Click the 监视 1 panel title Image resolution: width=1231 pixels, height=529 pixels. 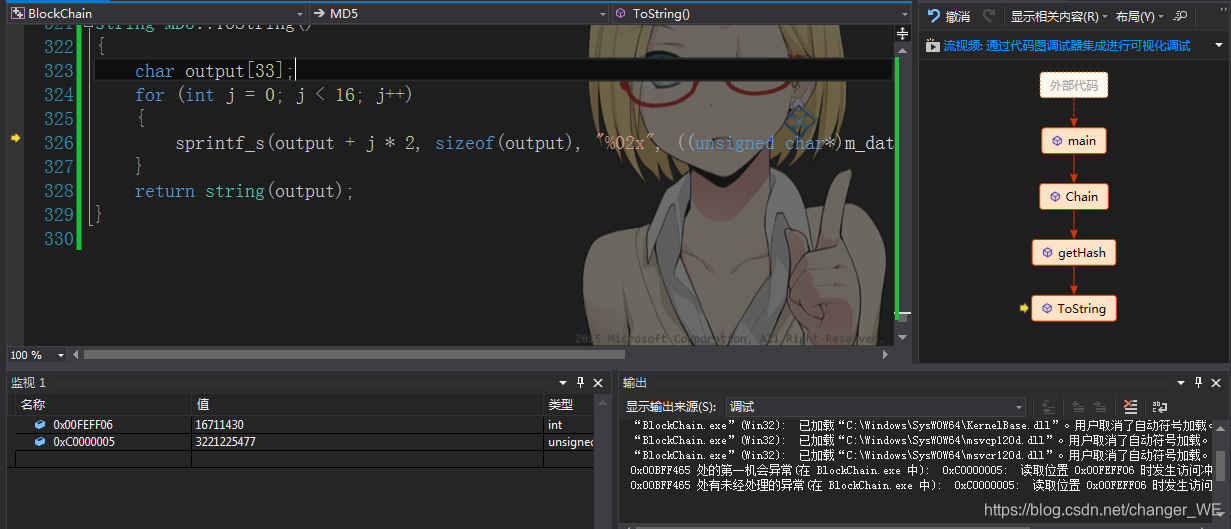tap(29, 383)
